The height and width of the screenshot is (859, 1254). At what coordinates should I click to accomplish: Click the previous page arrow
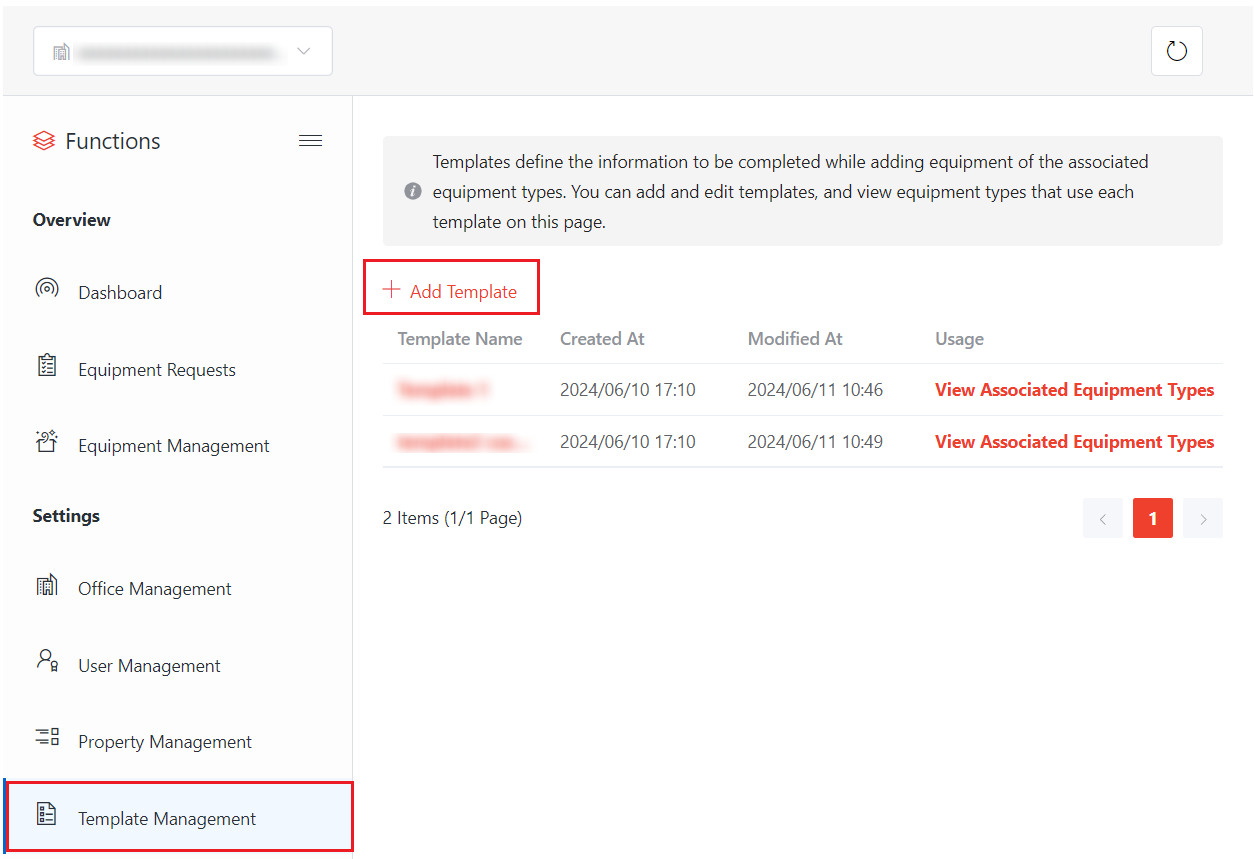tap(1102, 519)
